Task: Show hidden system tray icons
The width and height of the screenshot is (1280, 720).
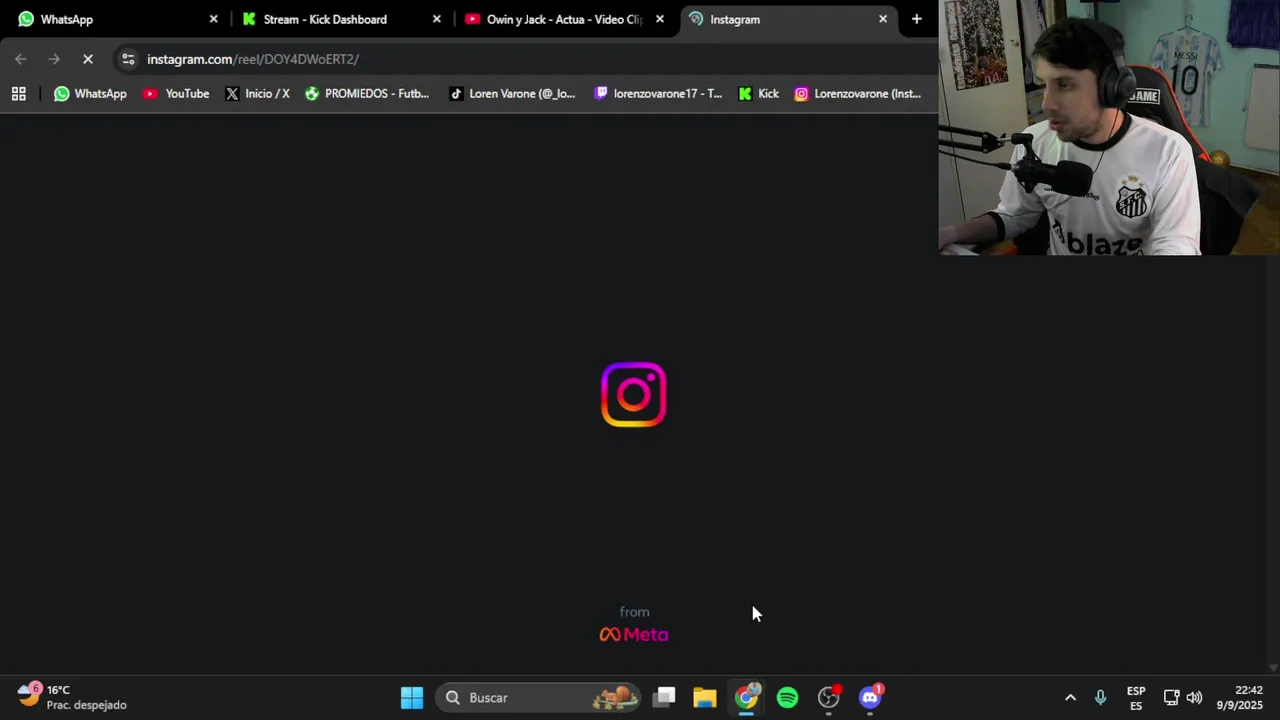Action: [1070, 697]
